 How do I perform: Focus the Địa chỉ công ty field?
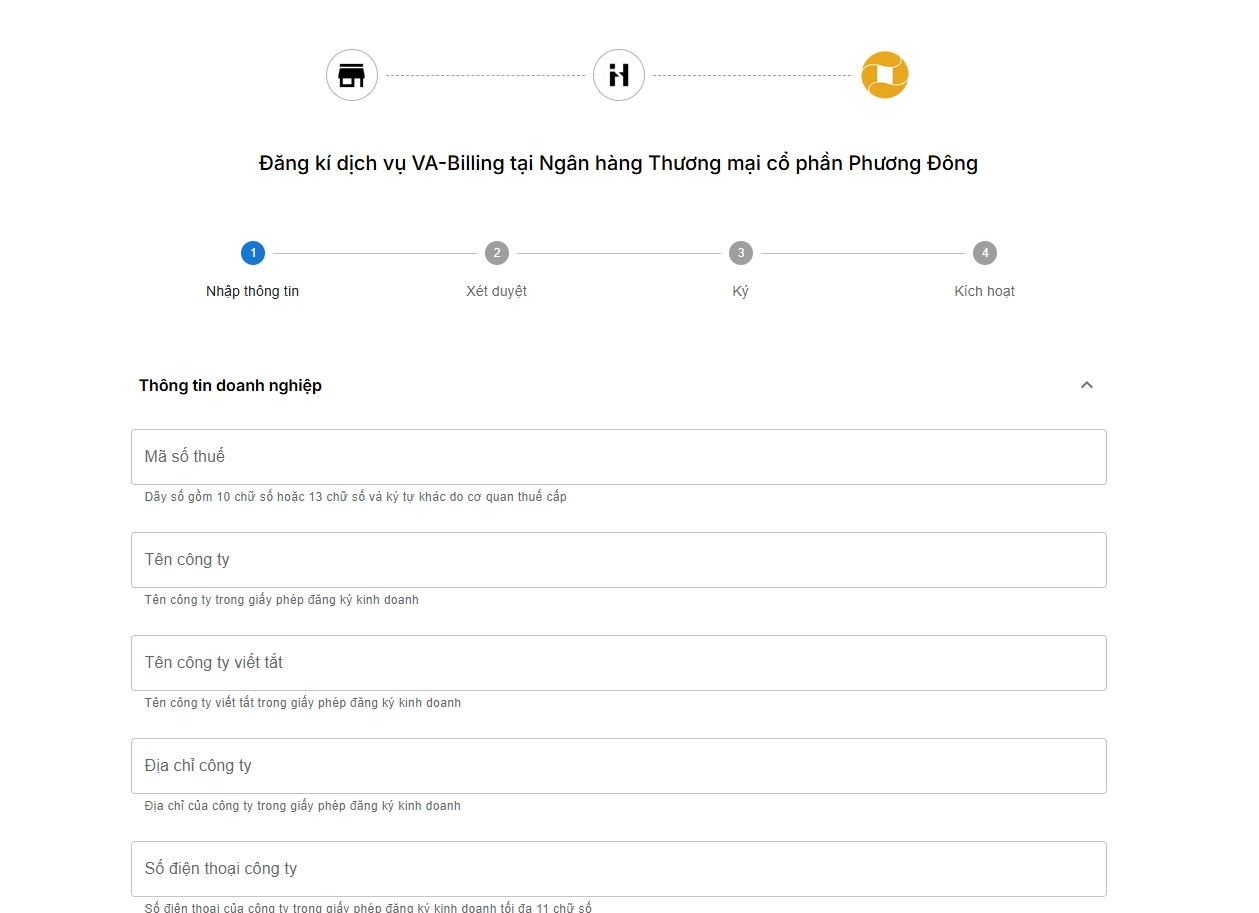(x=619, y=766)
